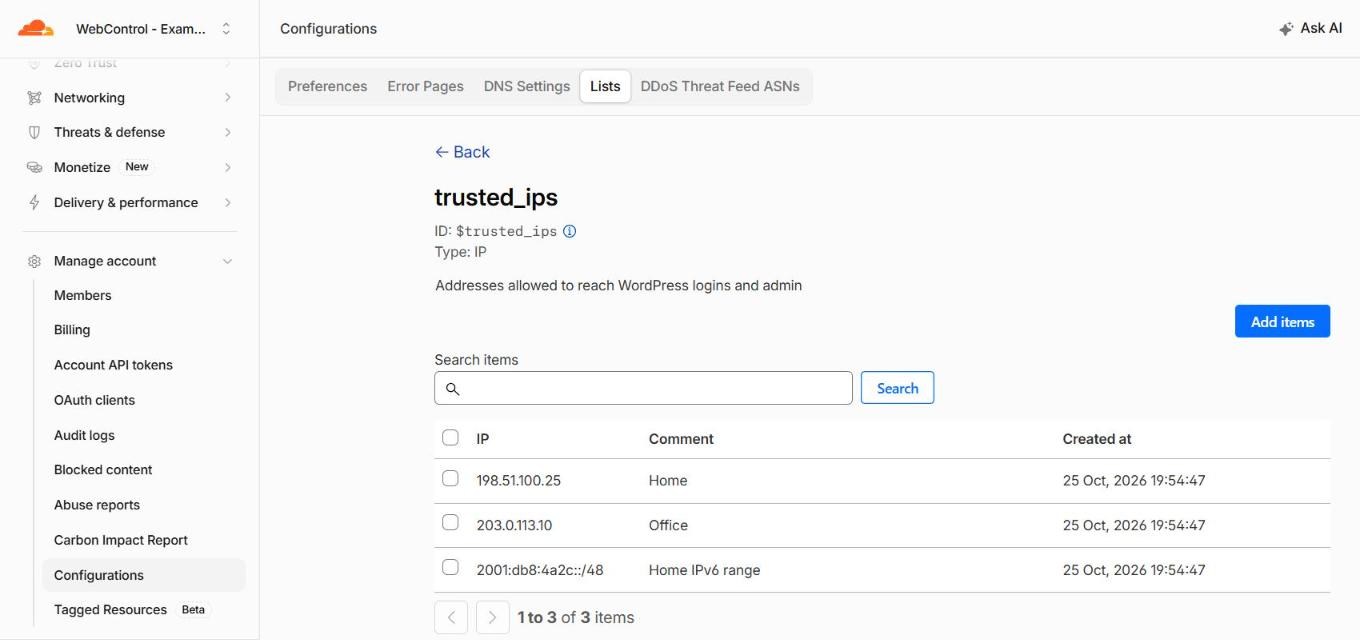
Task: Click the next page arrow button
Action: tap(493, 617)
